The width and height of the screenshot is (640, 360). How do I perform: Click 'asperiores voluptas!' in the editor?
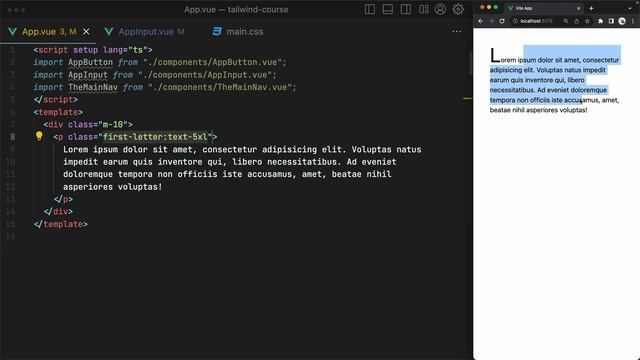tap(113, 187)
